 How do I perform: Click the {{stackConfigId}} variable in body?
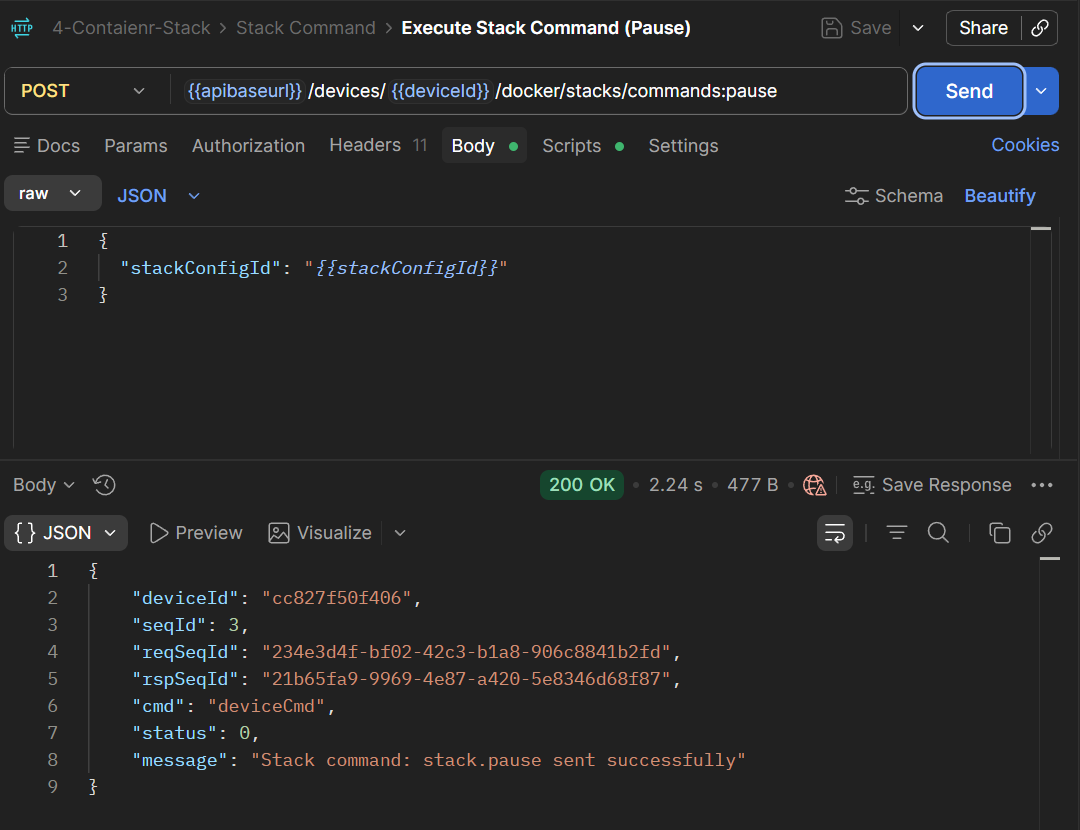(x=406, y=268)
